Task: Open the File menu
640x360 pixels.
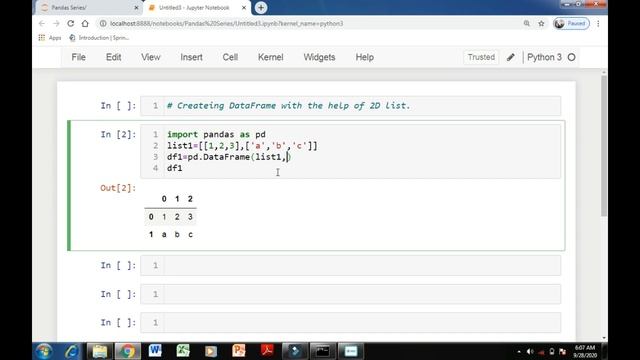Action: click(x=78, y=57)
